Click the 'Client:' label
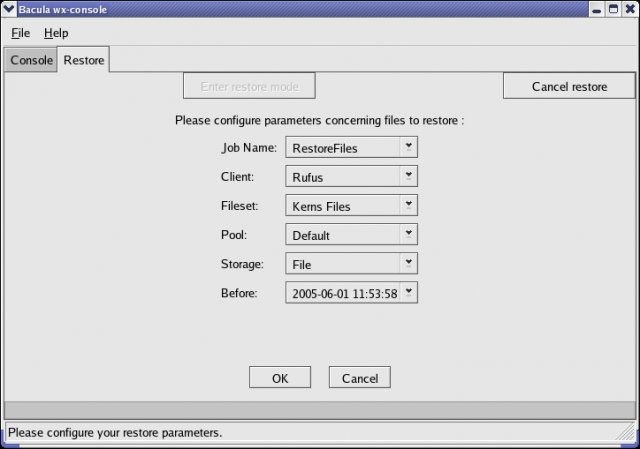 (237, 176)
